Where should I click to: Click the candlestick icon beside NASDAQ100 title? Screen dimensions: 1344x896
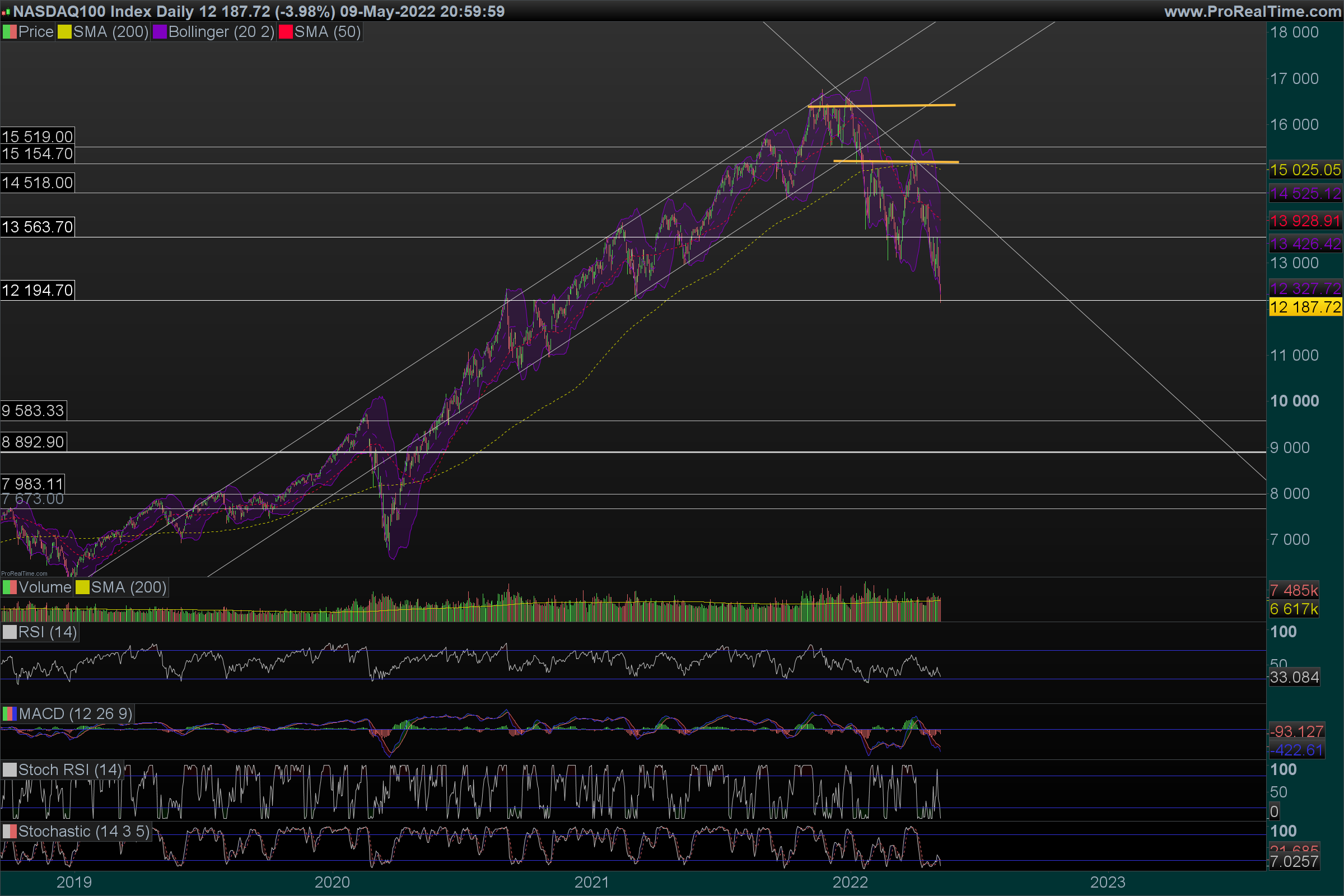point(6,11)
